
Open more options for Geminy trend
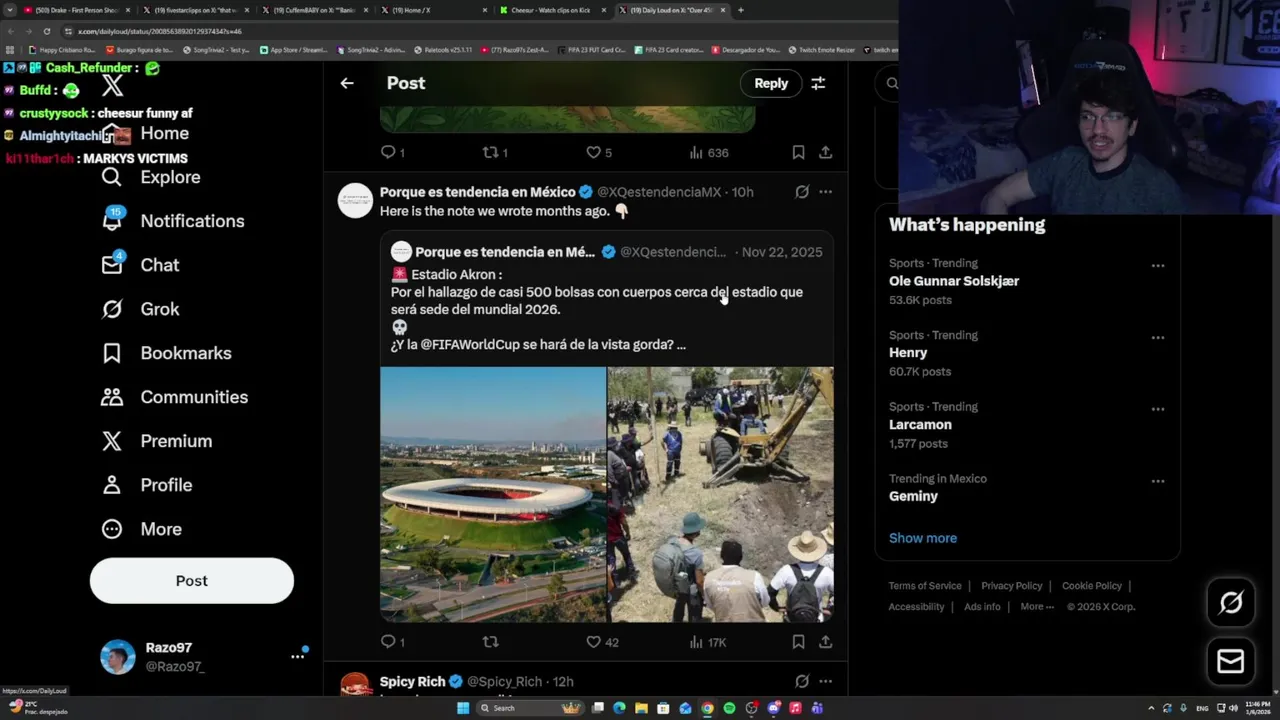1158,481
